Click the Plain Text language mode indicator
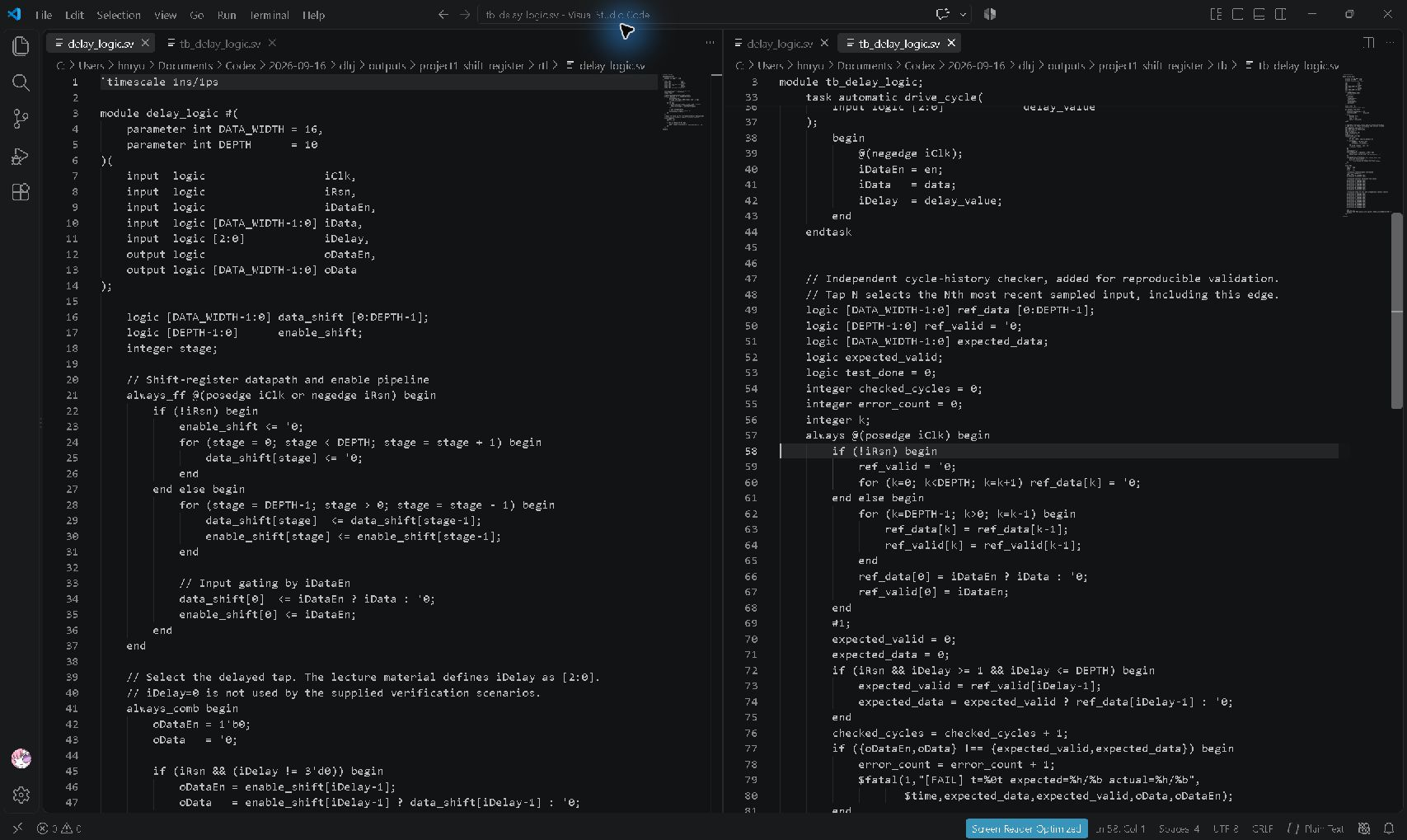Image resolution: width=1407 pixels, height=840 pixels. pyautogui.click(x=1324, y=828)
